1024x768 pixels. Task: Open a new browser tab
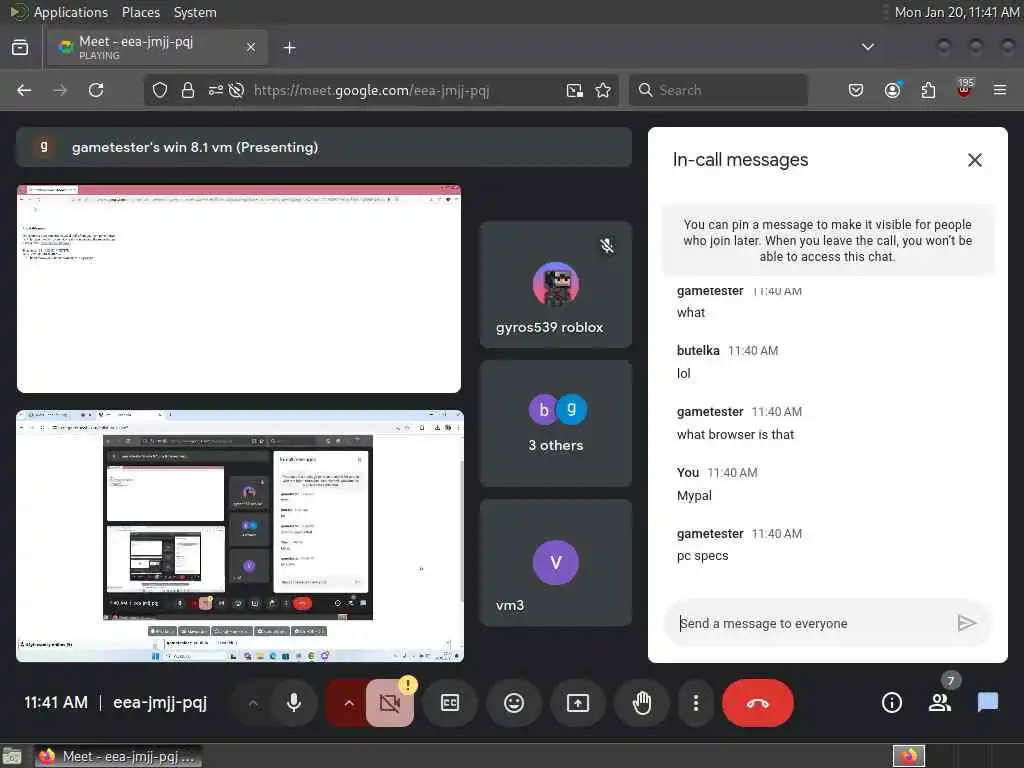[290, 48]
